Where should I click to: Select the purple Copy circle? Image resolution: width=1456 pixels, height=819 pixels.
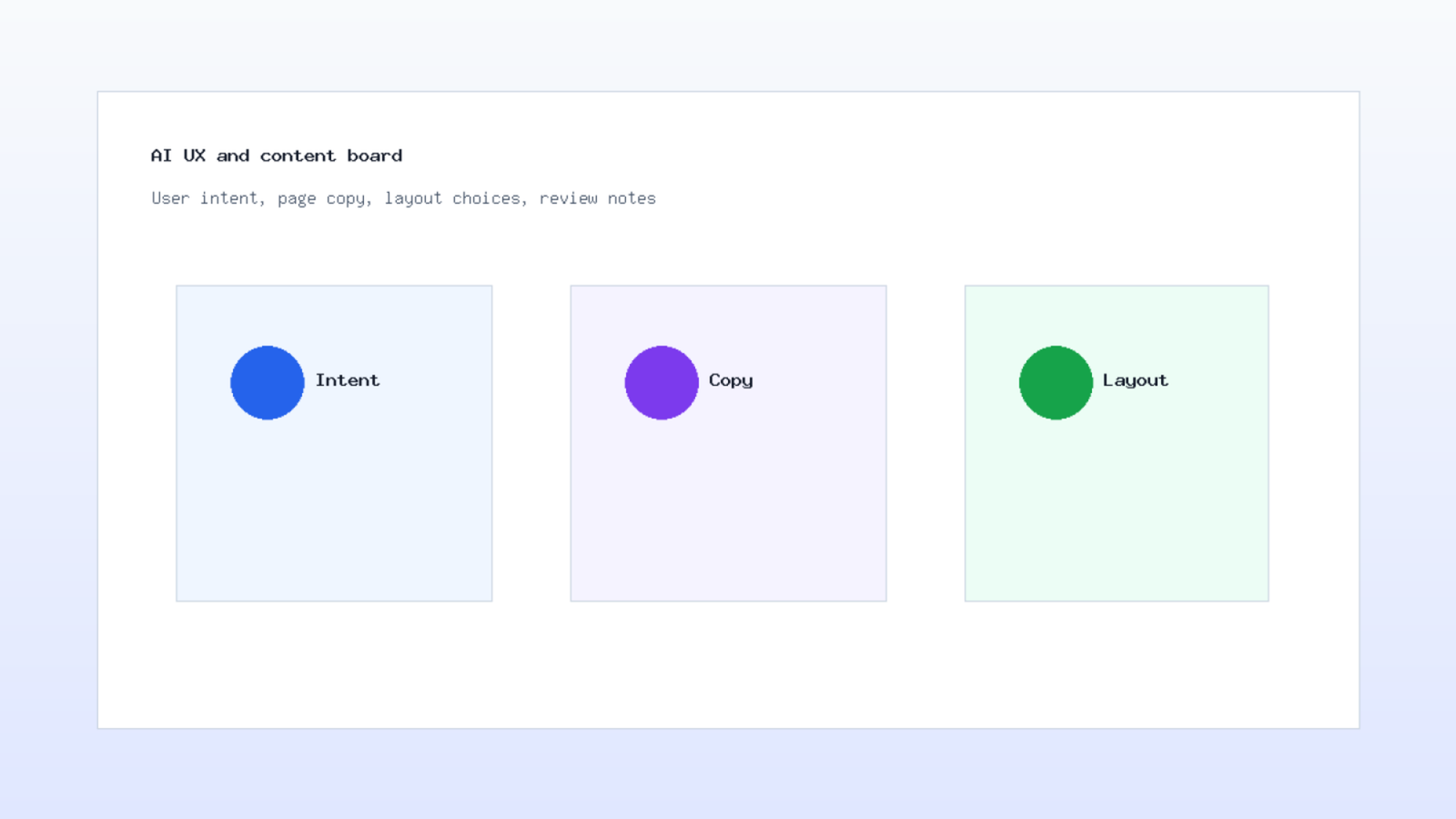point(662,382)
